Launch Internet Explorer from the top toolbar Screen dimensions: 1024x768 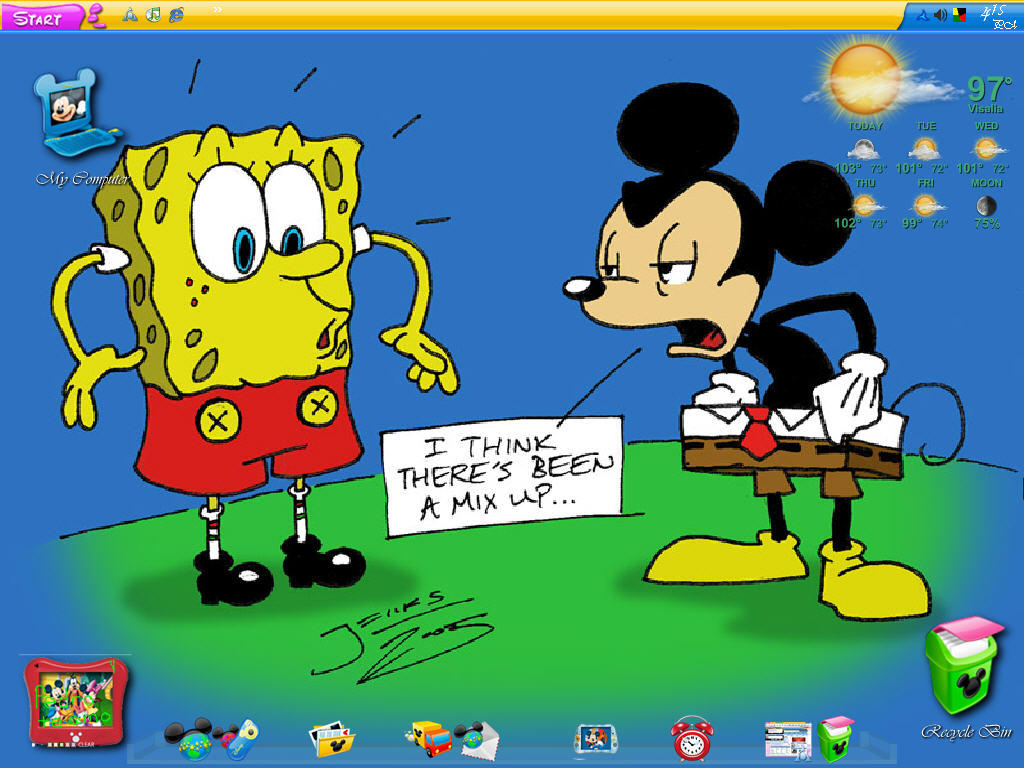176,15
